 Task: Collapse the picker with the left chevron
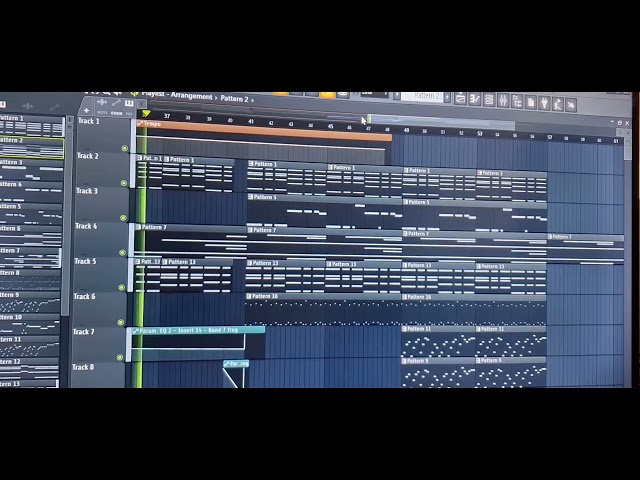(142, 104)
